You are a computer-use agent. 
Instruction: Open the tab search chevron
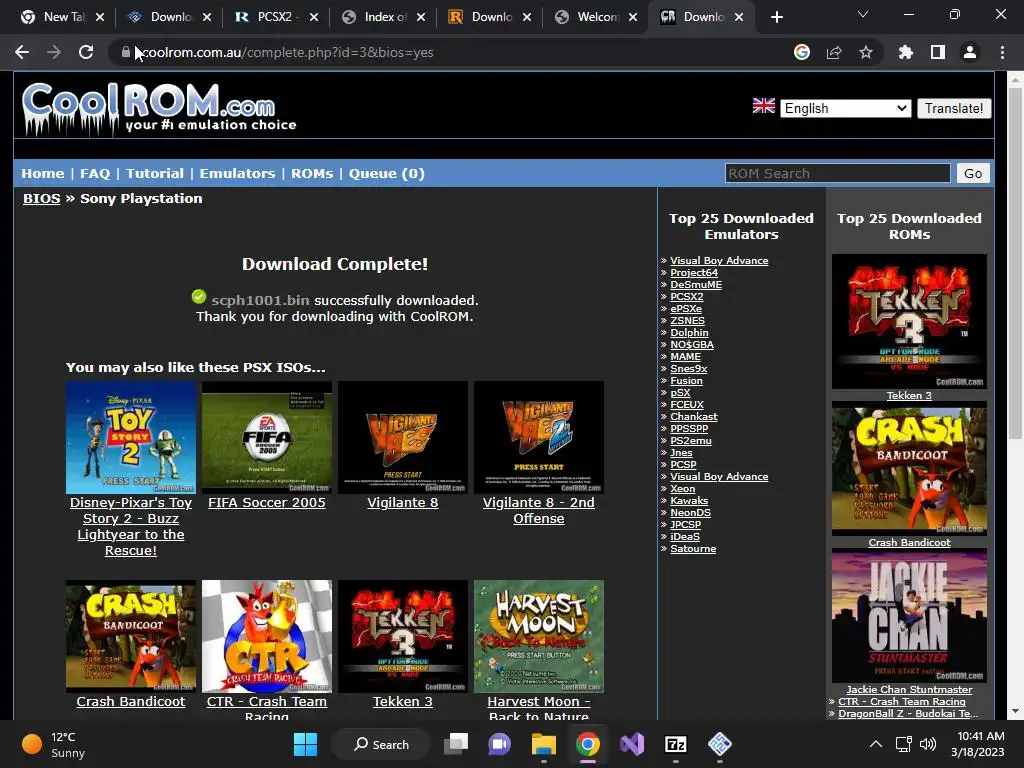tap(863, 14)
